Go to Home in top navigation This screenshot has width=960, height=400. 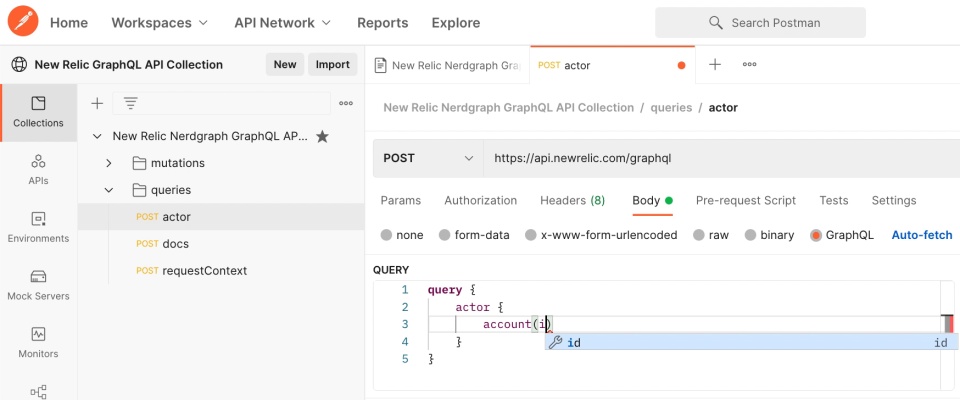click(69, 23)
